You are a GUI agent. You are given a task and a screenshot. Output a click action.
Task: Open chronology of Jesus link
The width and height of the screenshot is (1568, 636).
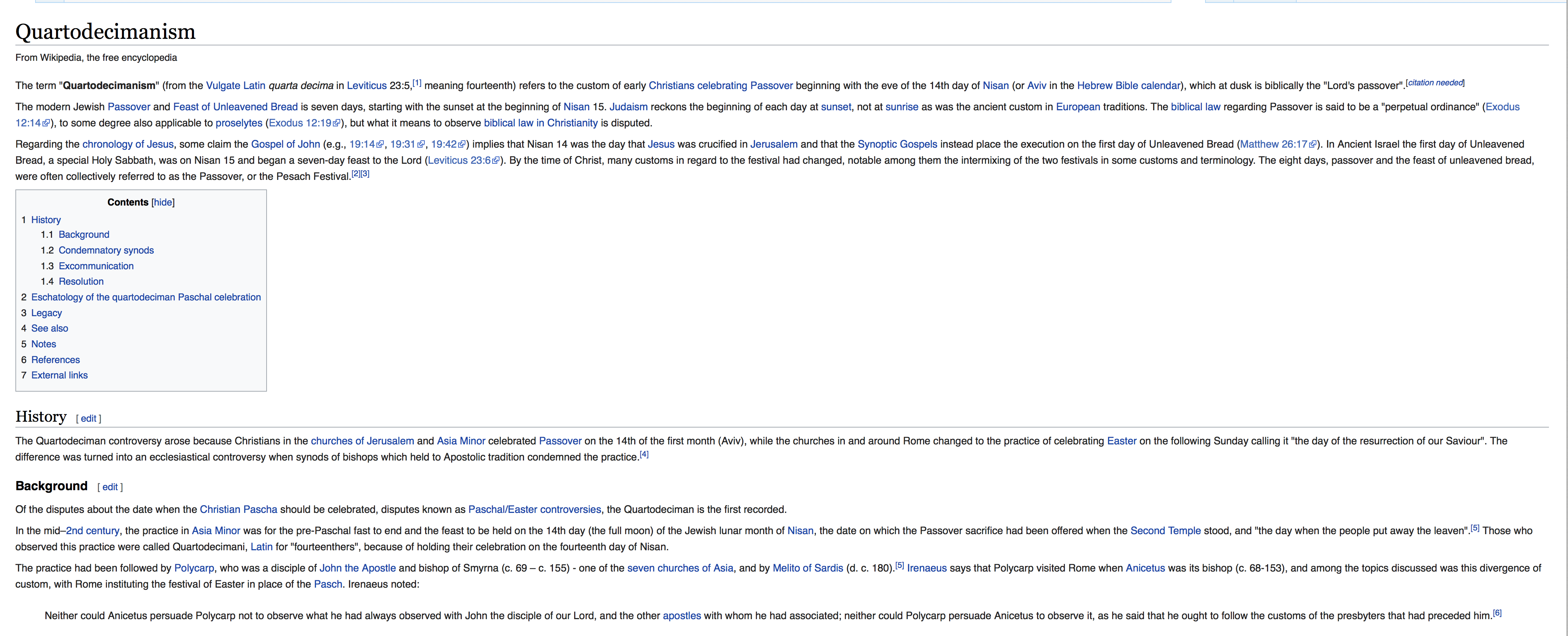[128, 144]
